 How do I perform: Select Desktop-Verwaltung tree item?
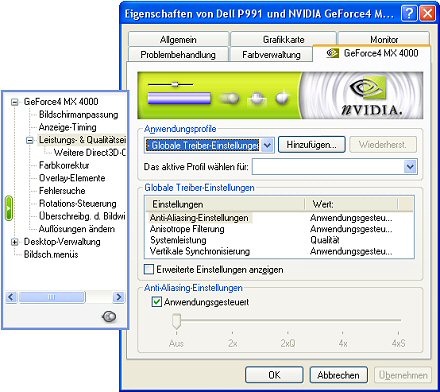[62, 242]
